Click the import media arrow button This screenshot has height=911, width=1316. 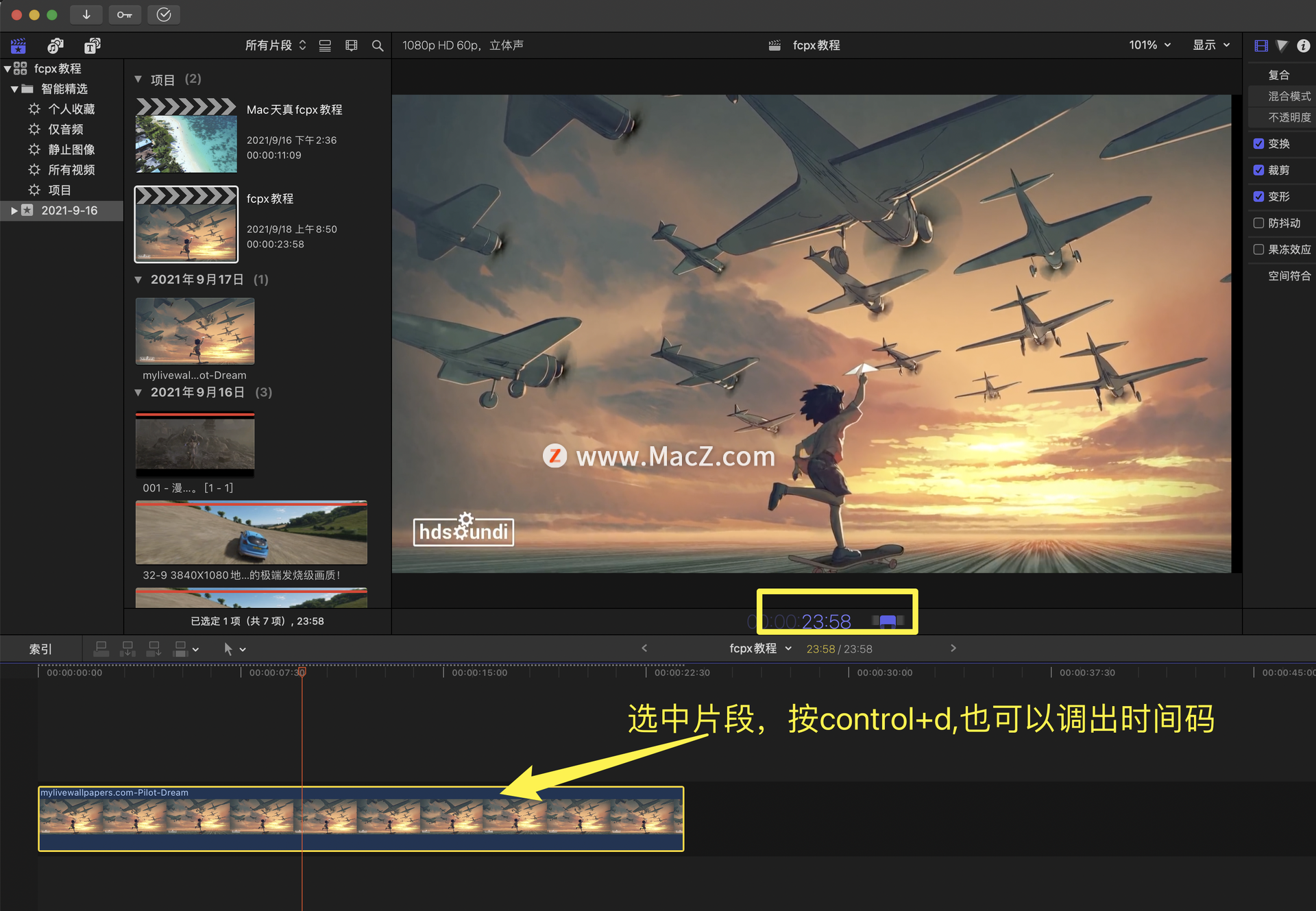point(86,14)
